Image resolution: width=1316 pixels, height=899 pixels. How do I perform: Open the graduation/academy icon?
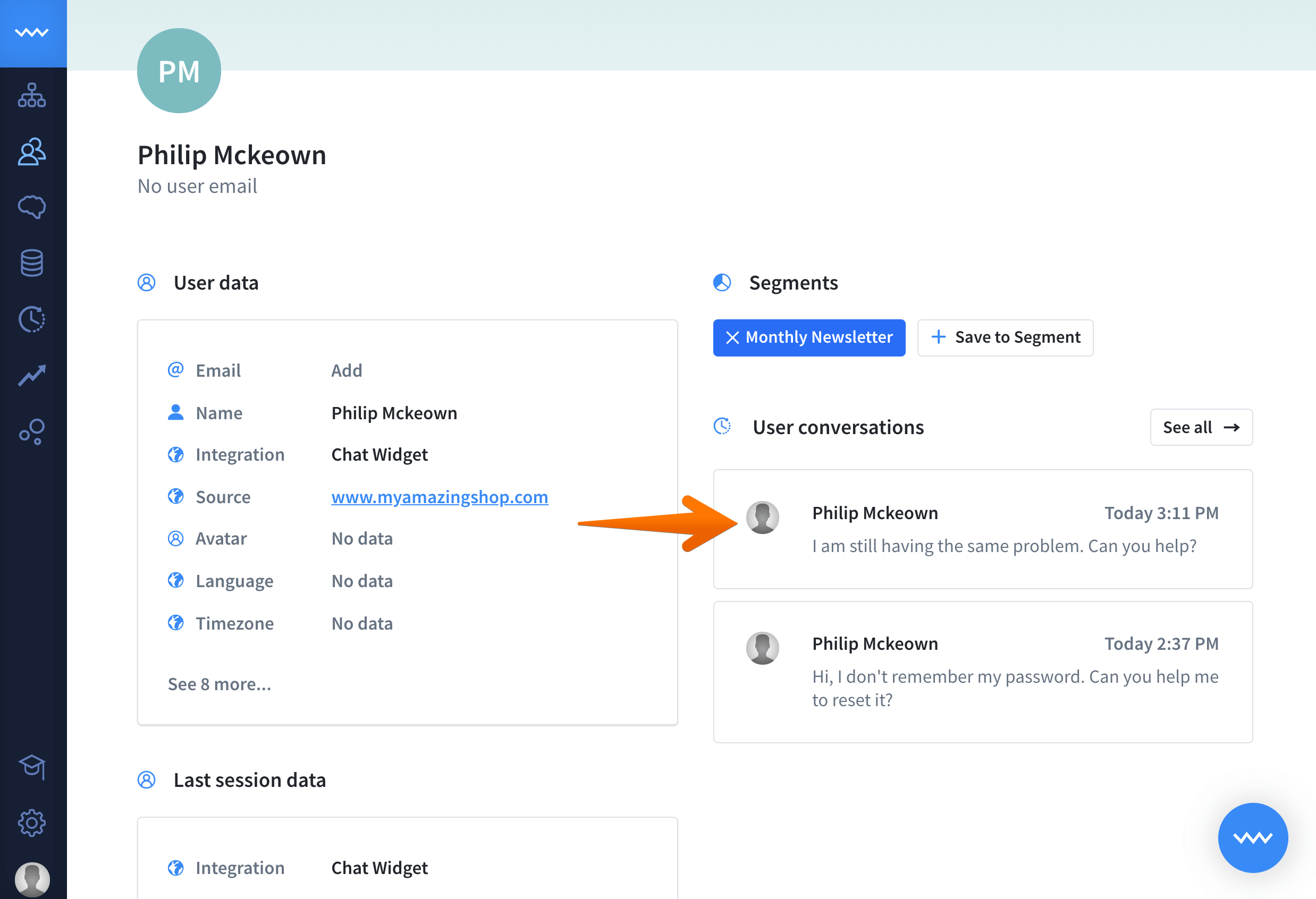pyautogui.click(x=33, y=766)
